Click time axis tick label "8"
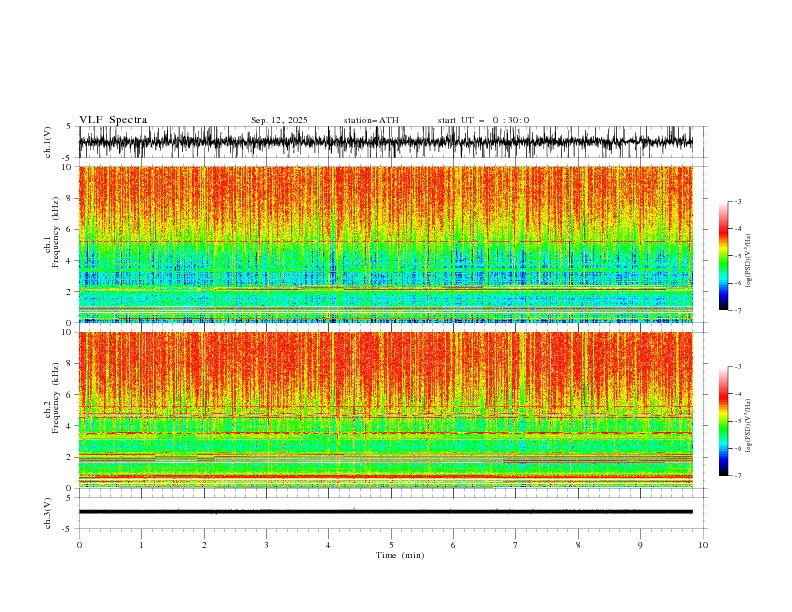 click(x=578, y=545)
